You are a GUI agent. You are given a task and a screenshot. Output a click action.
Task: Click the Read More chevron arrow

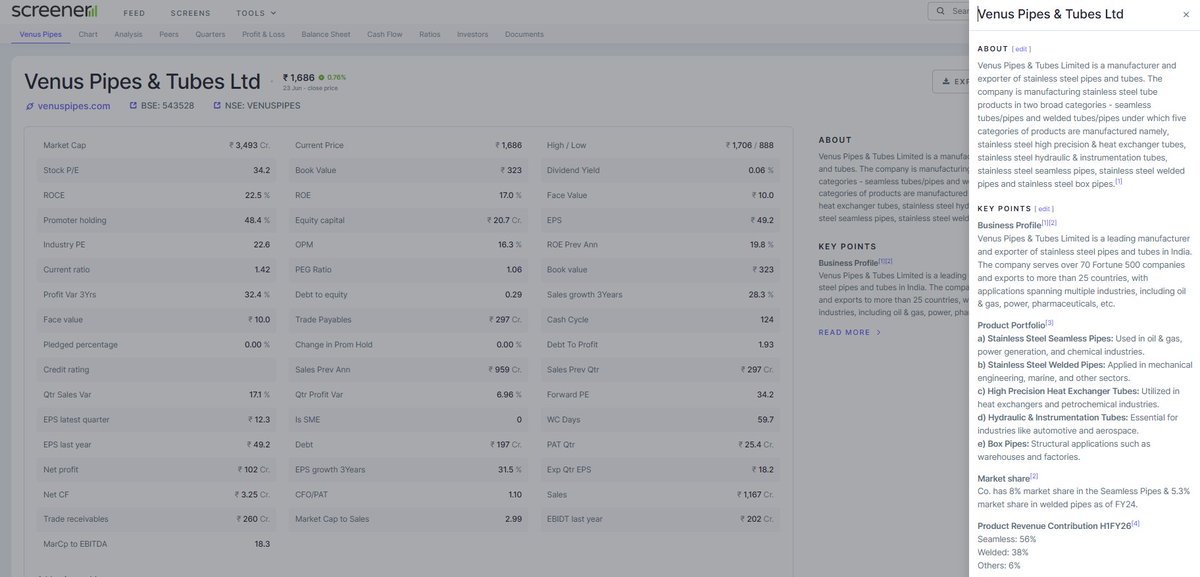tap(879, 332)
